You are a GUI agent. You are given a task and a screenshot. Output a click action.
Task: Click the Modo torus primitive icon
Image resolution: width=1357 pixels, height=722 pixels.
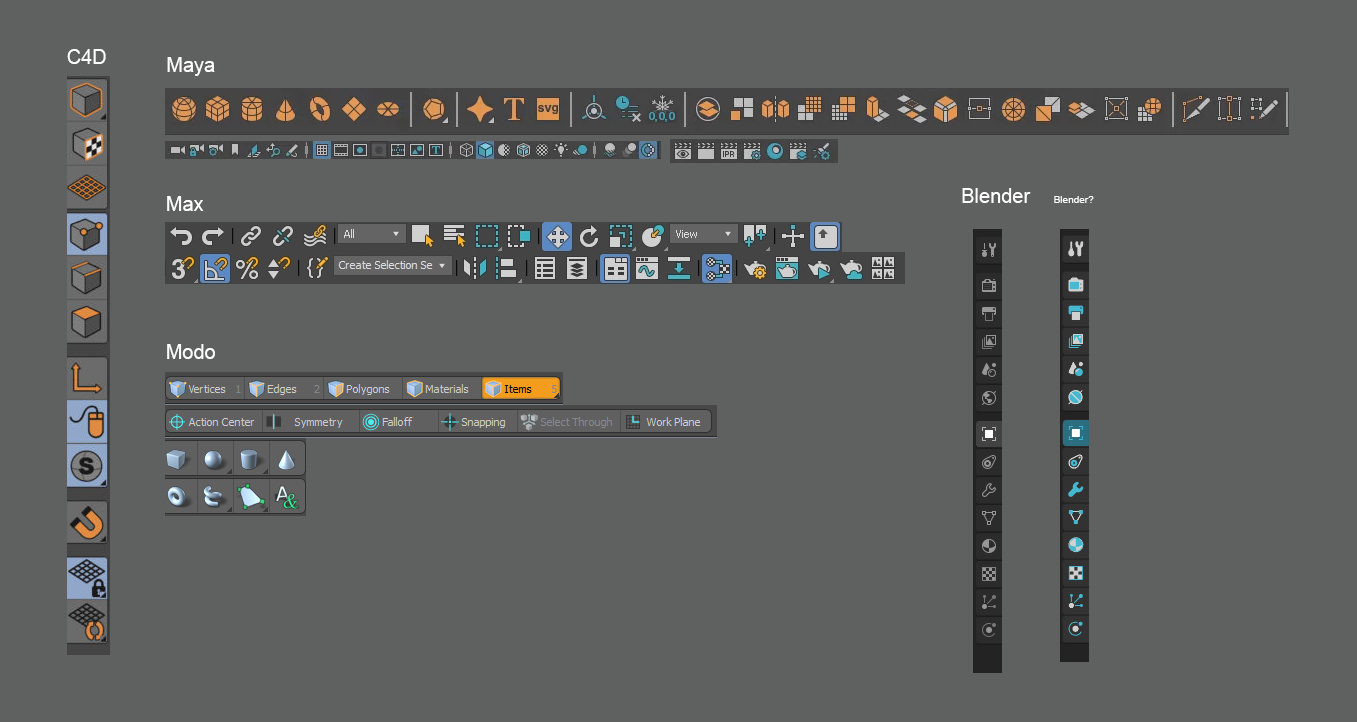click(x=179, y=495)
